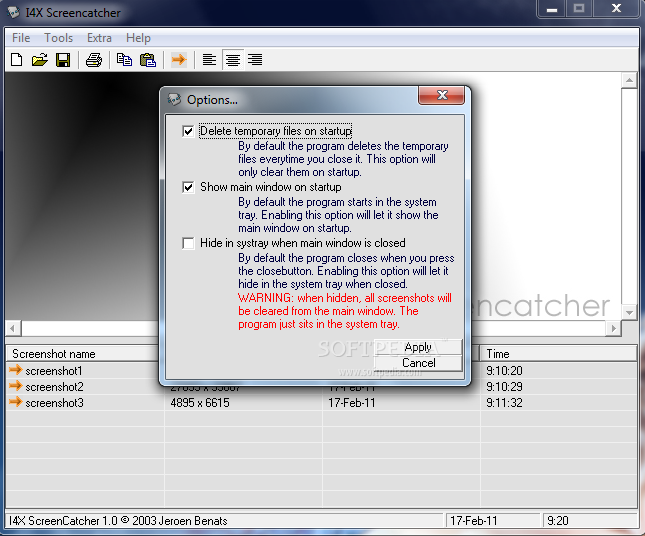Close the I4X Screencatcher main window

pyautogui.click(x=616, y=9)
